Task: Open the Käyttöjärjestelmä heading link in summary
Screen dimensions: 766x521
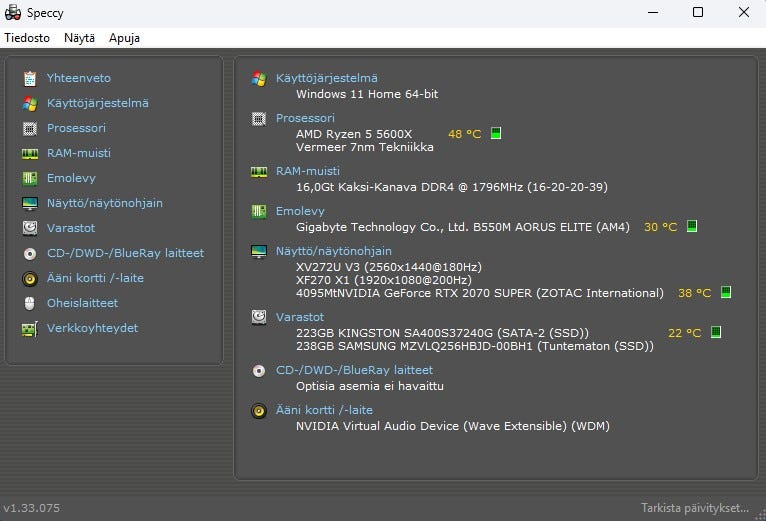Action: coord(326,78)
